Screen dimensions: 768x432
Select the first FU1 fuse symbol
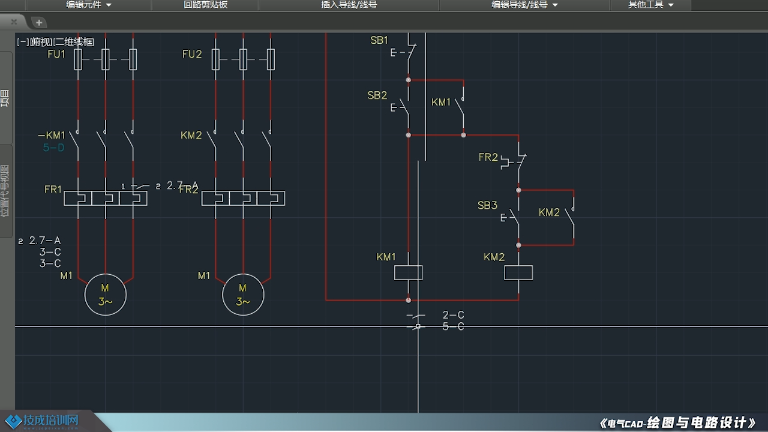pos(78,59)
